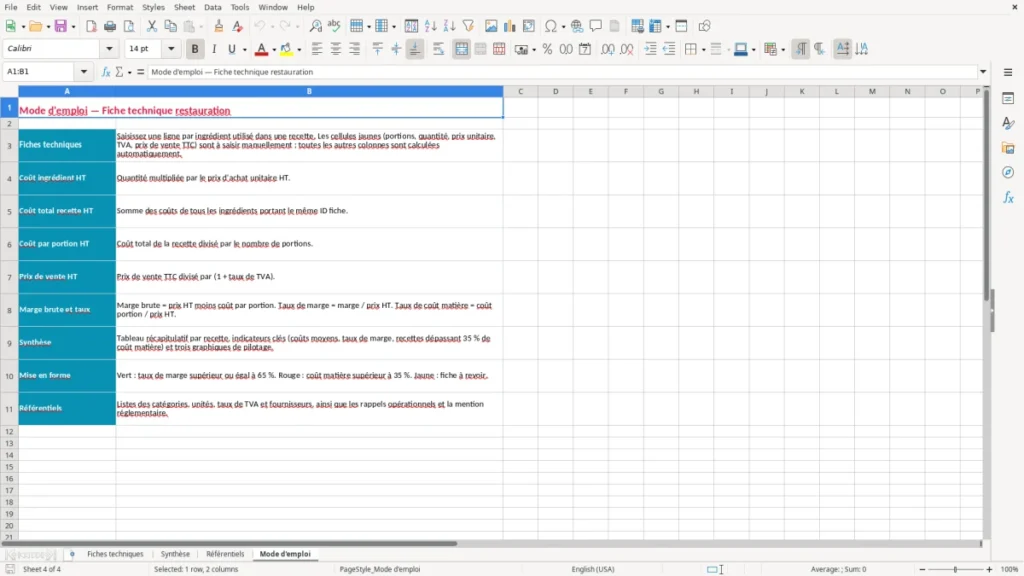Open the sidebar Navigator compass icon
Viewport: 1024px width, 576px height.
1008,172
